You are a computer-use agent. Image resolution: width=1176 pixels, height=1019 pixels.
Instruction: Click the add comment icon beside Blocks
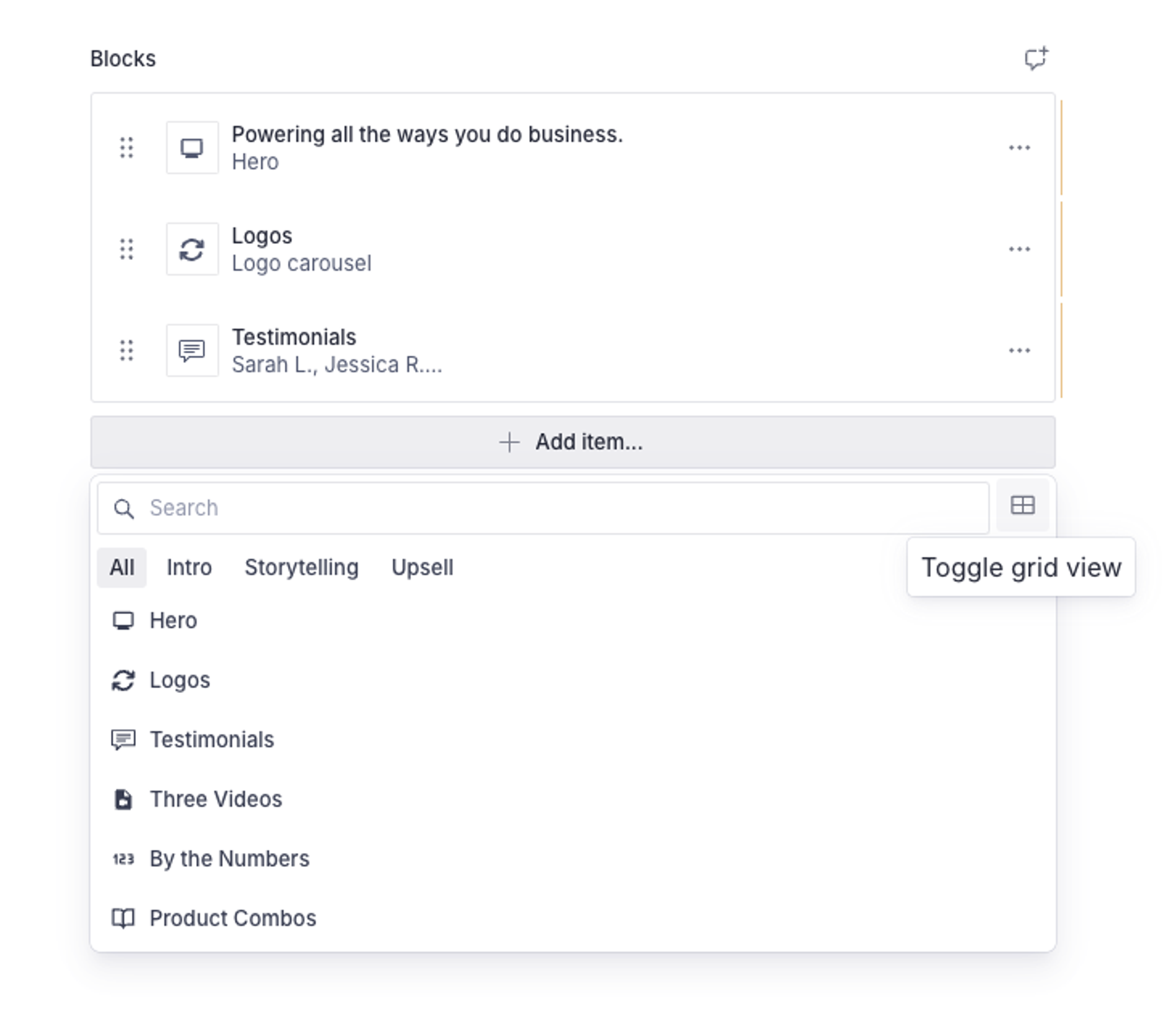1036,59
